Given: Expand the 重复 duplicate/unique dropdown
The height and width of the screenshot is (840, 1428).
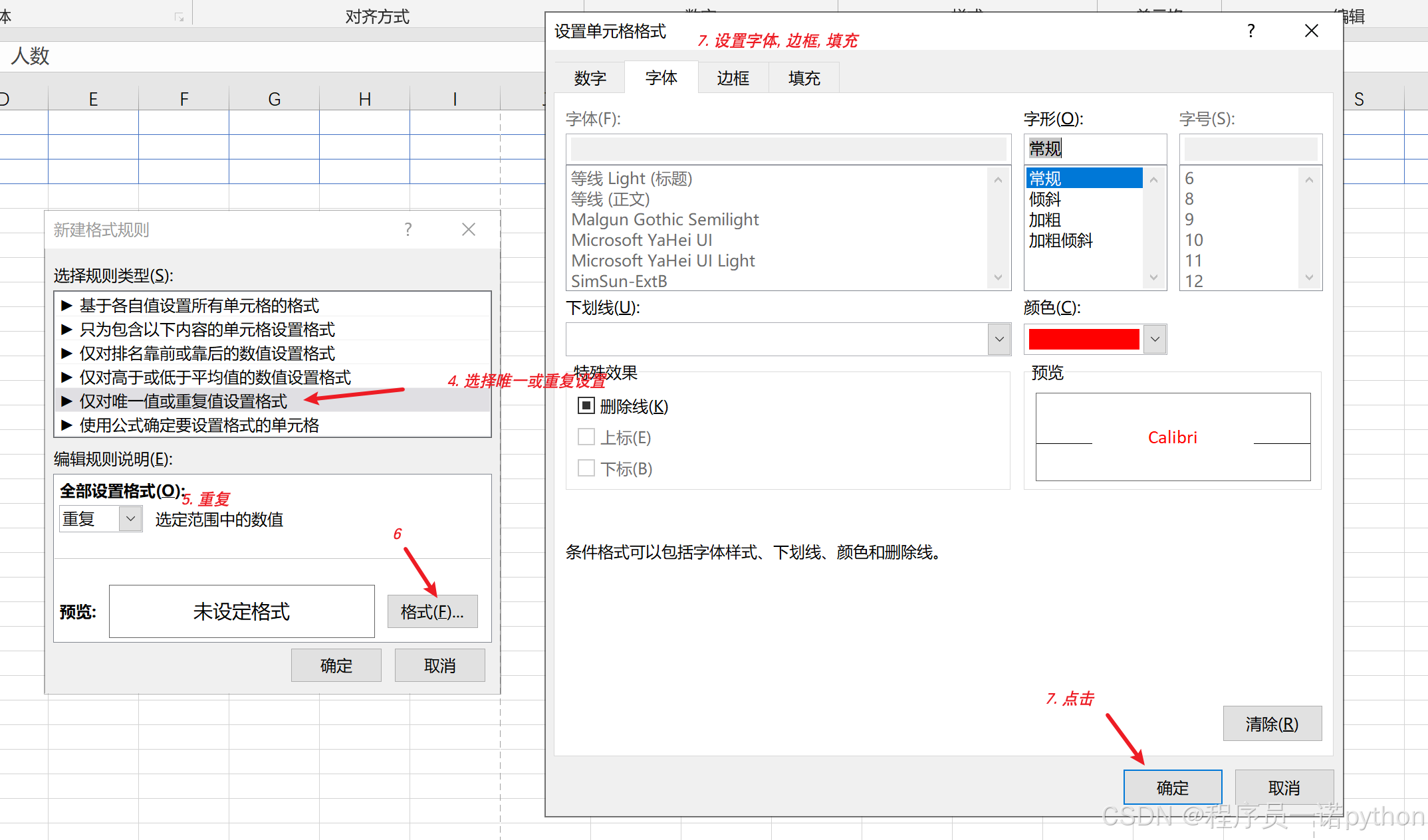Looking at the screenshot, I should [x=130, y=518].
